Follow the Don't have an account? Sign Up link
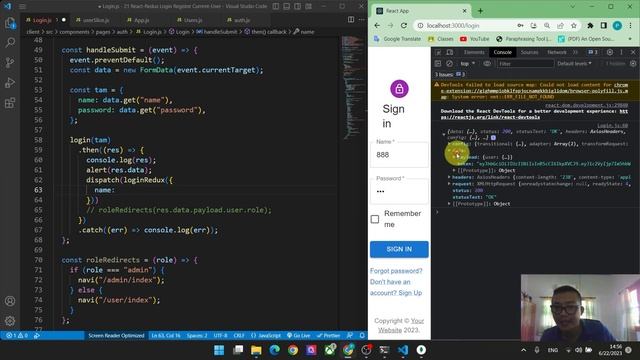 (x=396, y=287)
